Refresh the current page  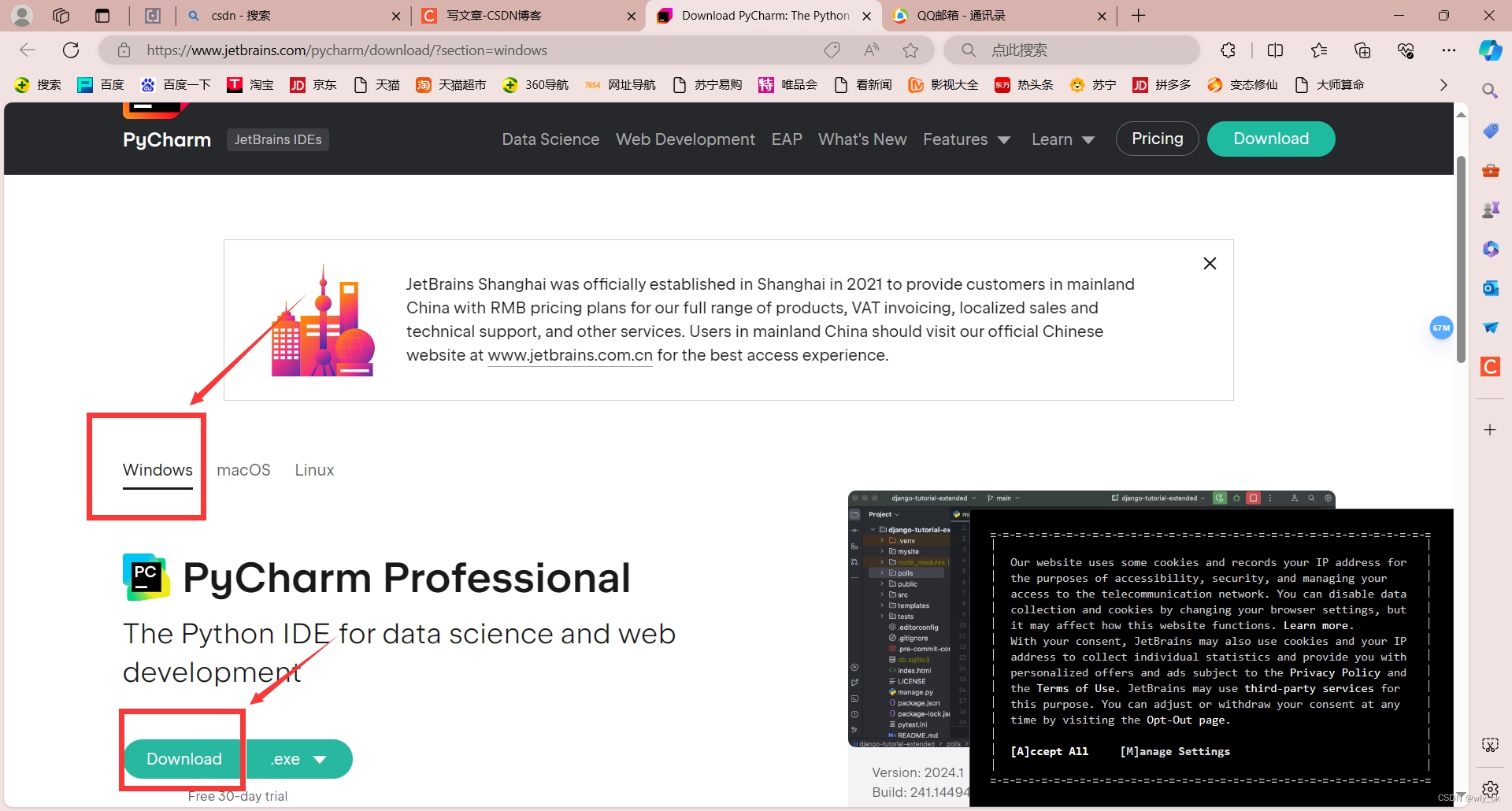coord(71,50)
